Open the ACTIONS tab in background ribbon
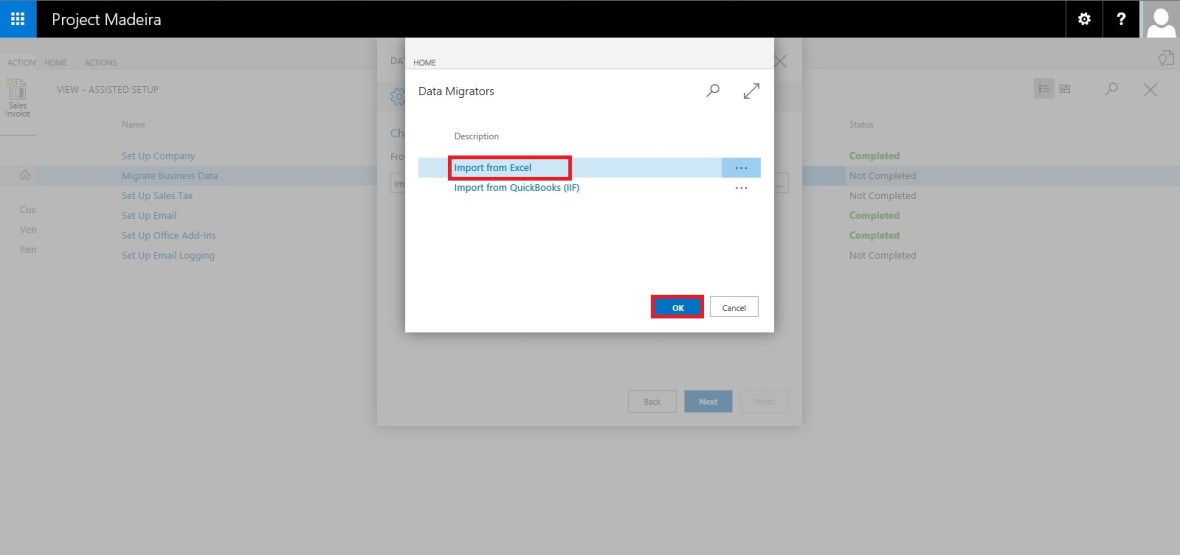 [x=100, y=63]
